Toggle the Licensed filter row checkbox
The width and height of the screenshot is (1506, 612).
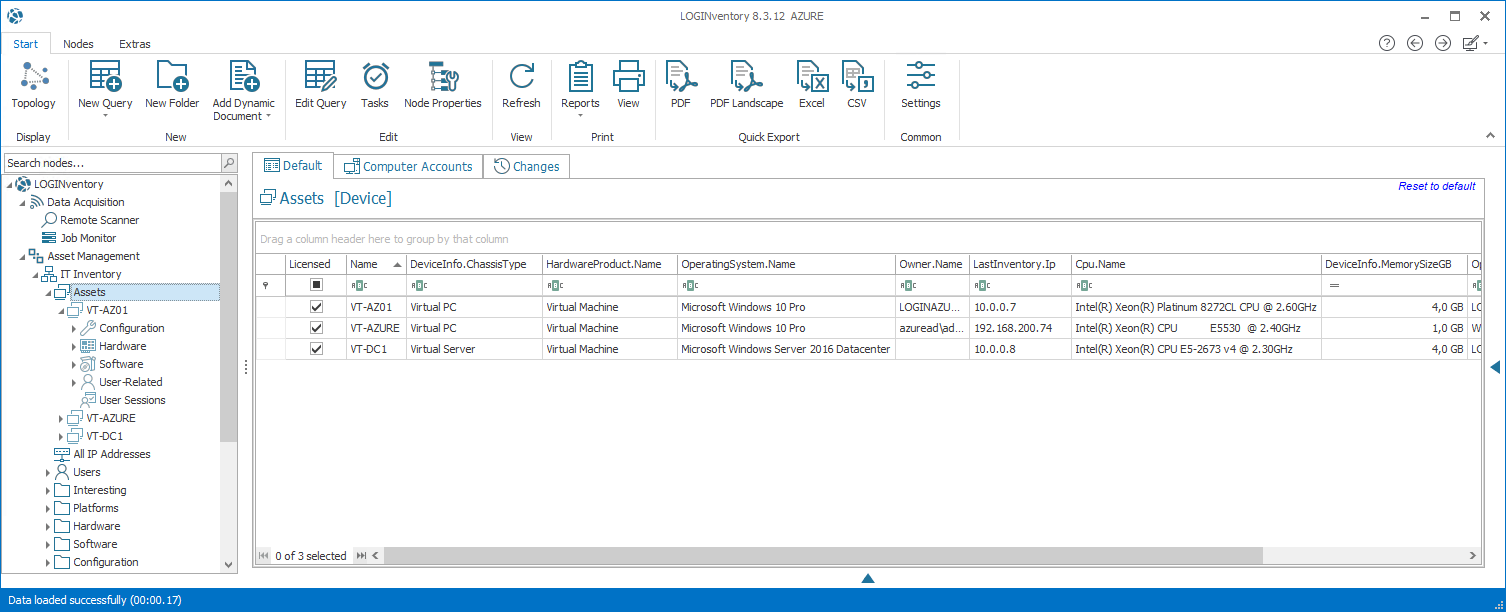(x=316, y=285)
